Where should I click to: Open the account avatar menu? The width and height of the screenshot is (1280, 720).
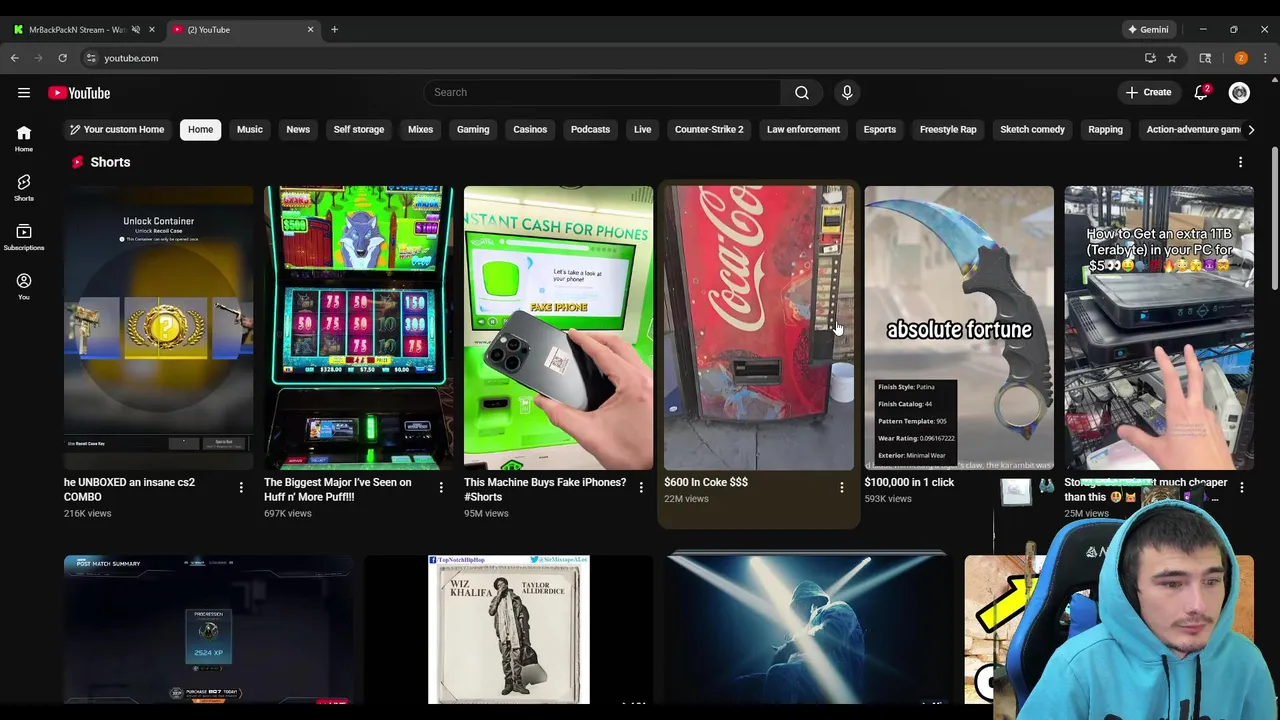click(1239, 92)
